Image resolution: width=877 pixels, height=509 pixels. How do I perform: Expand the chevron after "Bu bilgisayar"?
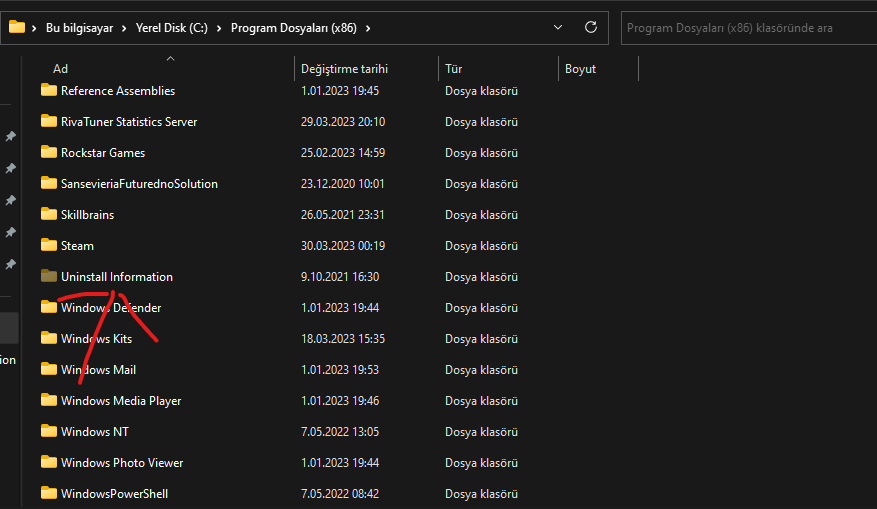pyautogui.click(x=126, y=28)
